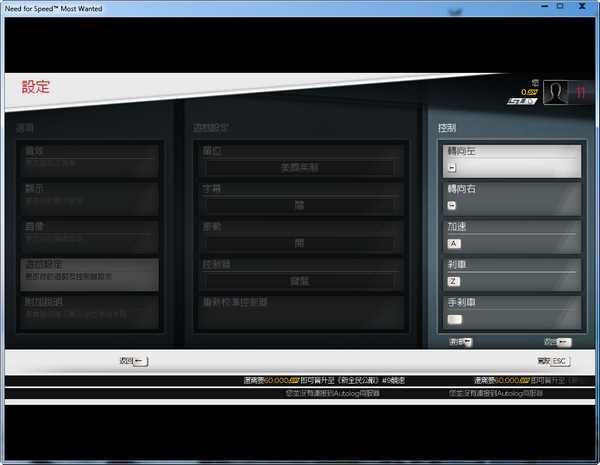Click the Z key icon under 剎車

pyautogui.click(x=453, y=281)
